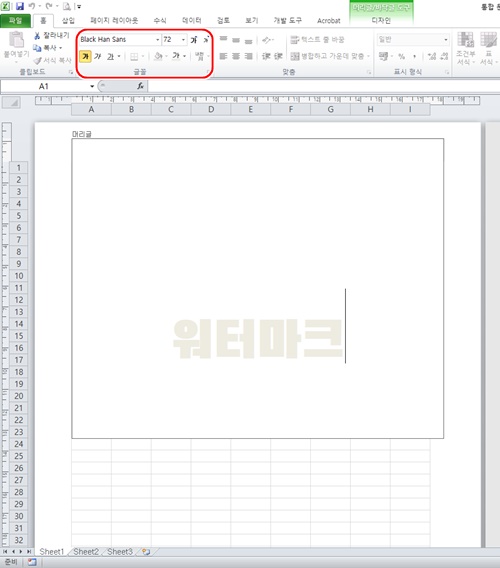
Task: Open the Clipboard (클립보드) dialog launcher
Action: tap(70, 72)
